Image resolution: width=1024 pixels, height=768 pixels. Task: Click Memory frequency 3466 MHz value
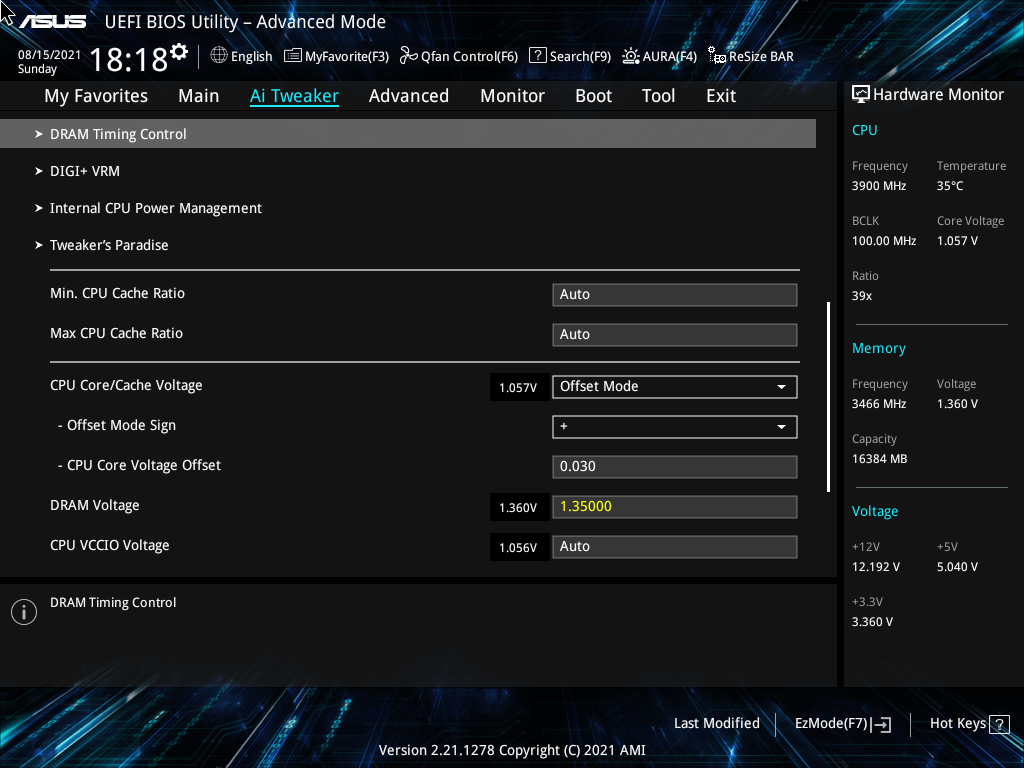[879, 404]
